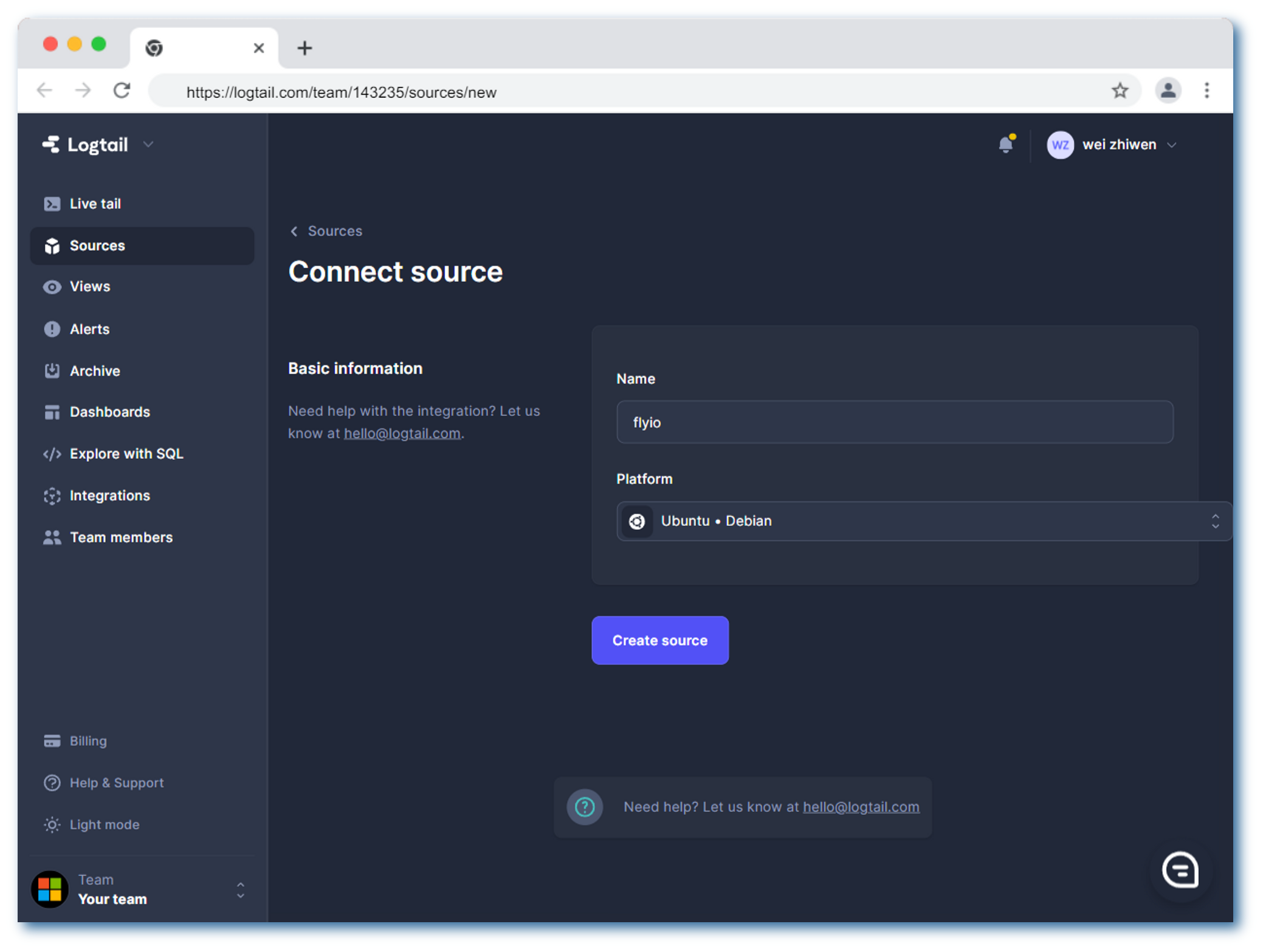
Task: Click the browser address bar URL
Action: click(x=342, y=92)
